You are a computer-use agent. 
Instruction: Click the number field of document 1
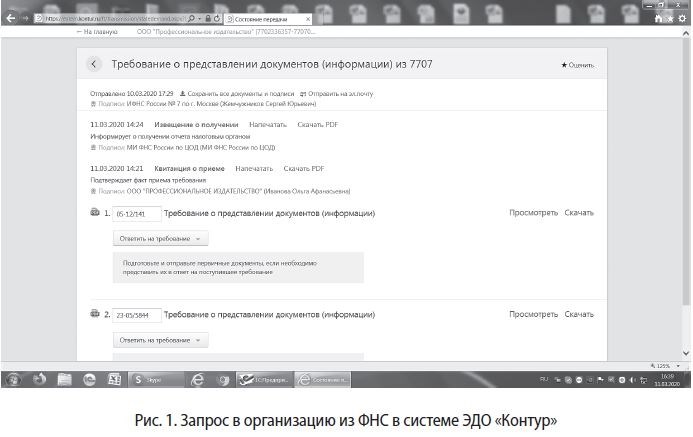click(137, 213)
